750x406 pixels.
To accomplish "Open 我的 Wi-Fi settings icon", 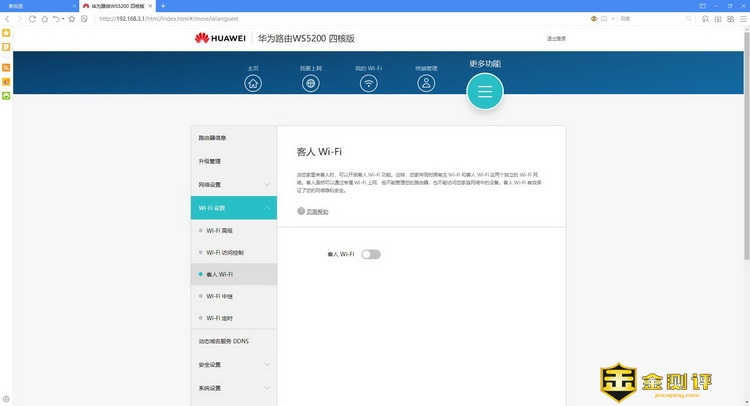I will coord(368,83).
